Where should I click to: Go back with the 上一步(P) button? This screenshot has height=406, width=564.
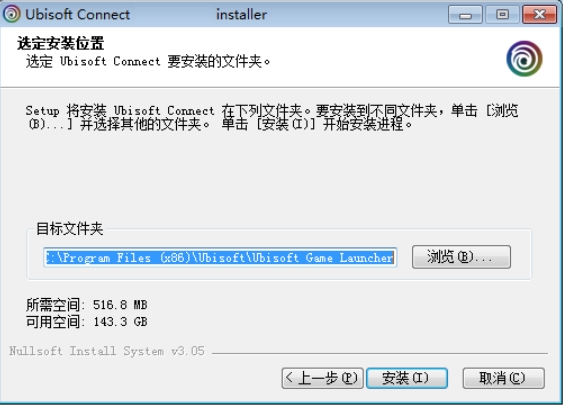tap(322, 378)
